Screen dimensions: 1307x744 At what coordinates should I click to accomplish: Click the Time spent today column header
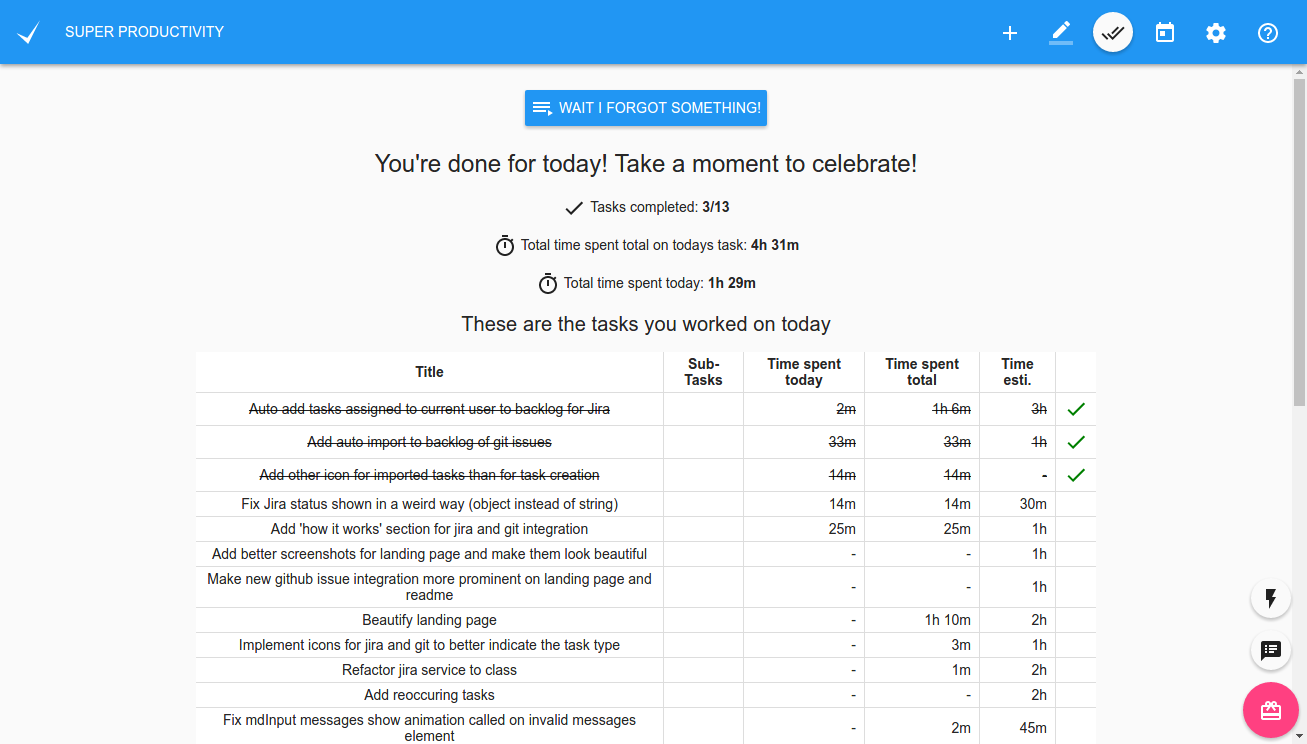pos(804,372)
